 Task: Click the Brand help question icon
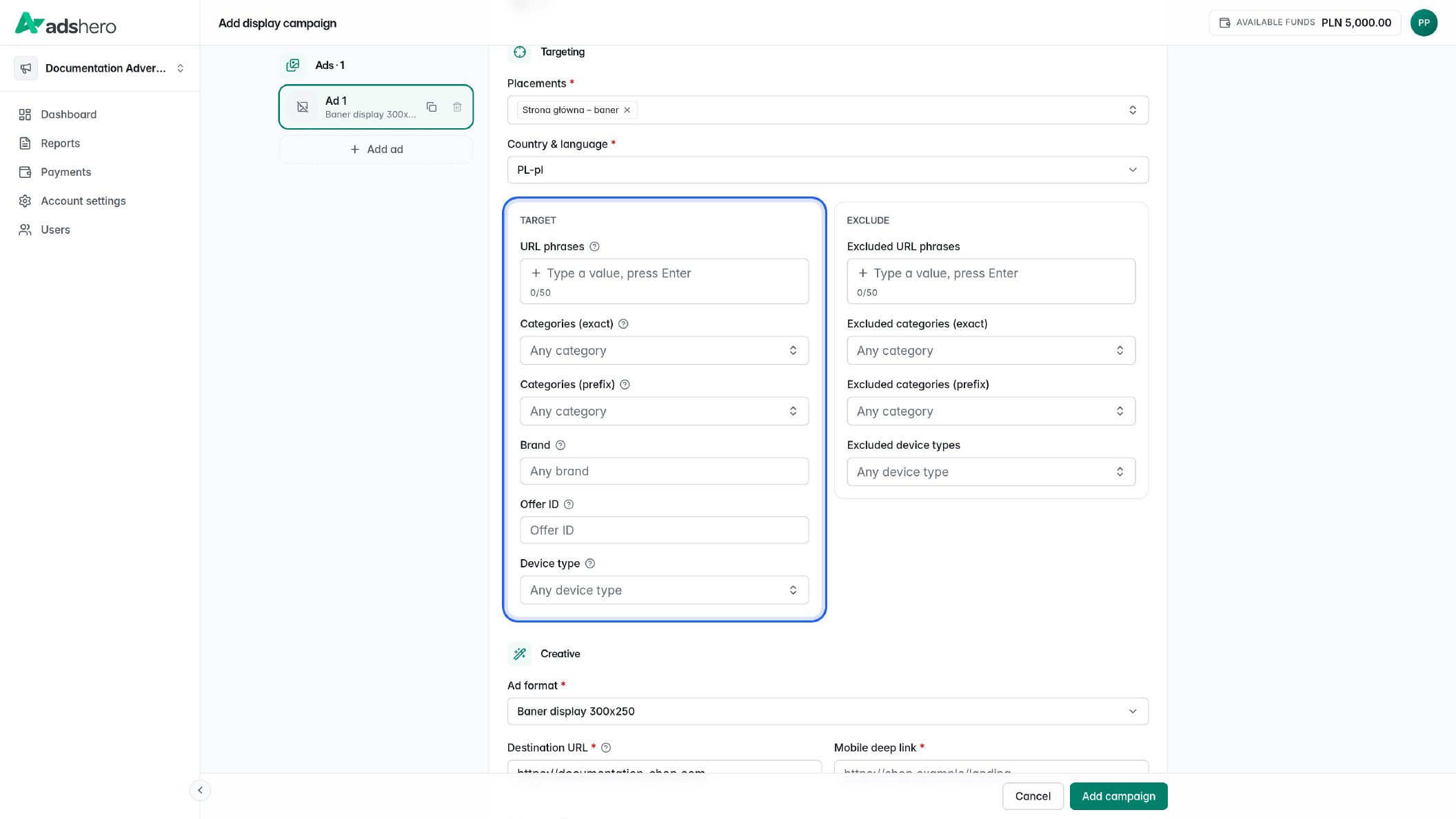tap(560, 445)
